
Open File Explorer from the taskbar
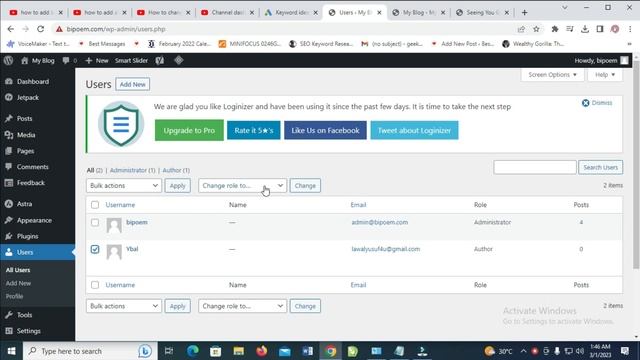239,351
